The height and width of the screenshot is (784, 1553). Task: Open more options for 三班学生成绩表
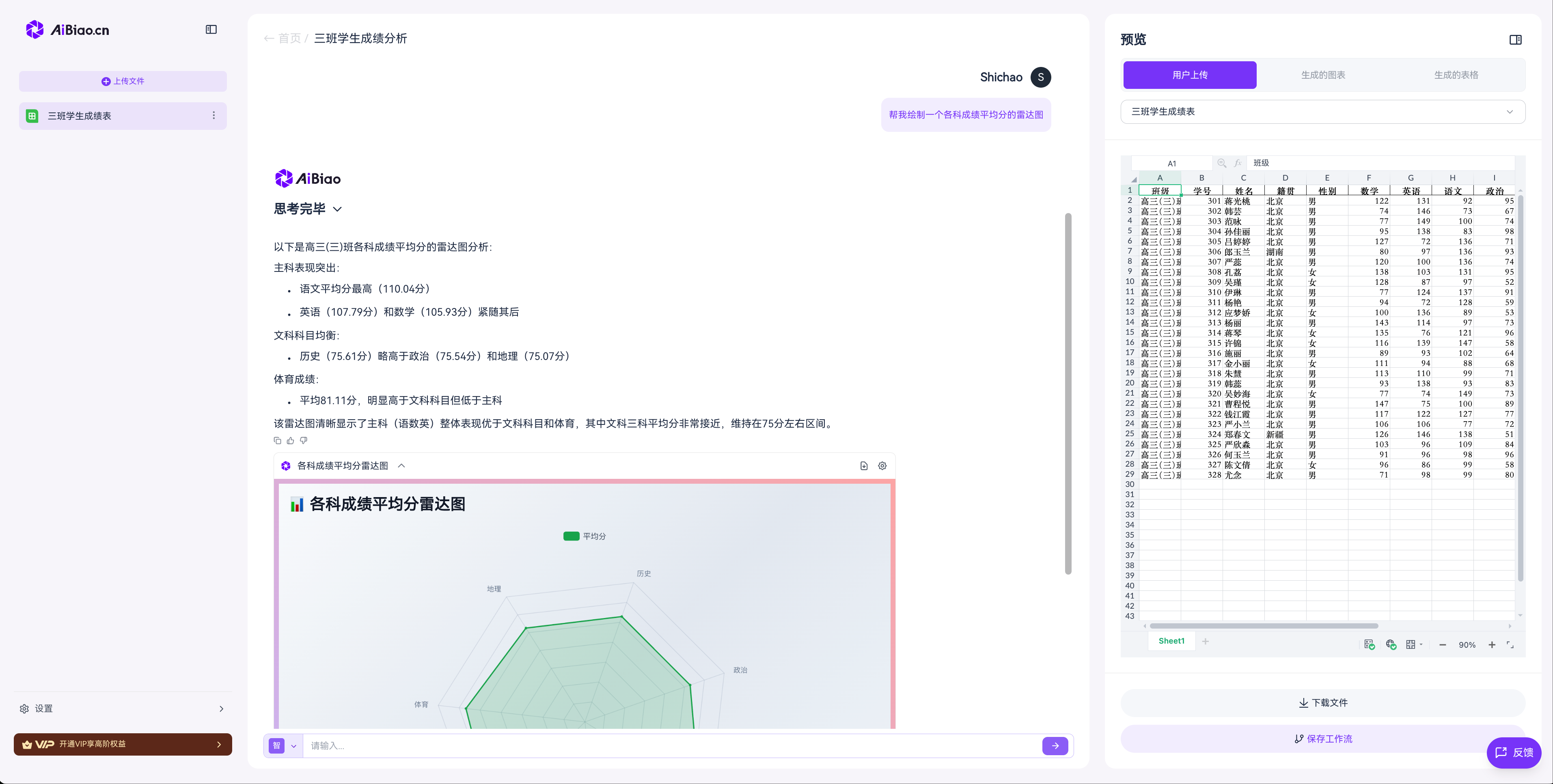[214, 115]
